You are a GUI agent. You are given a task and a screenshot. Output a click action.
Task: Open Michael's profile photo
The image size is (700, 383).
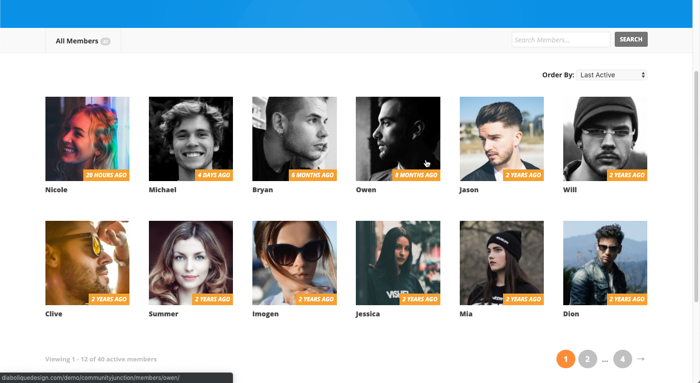tap(191, 139)
